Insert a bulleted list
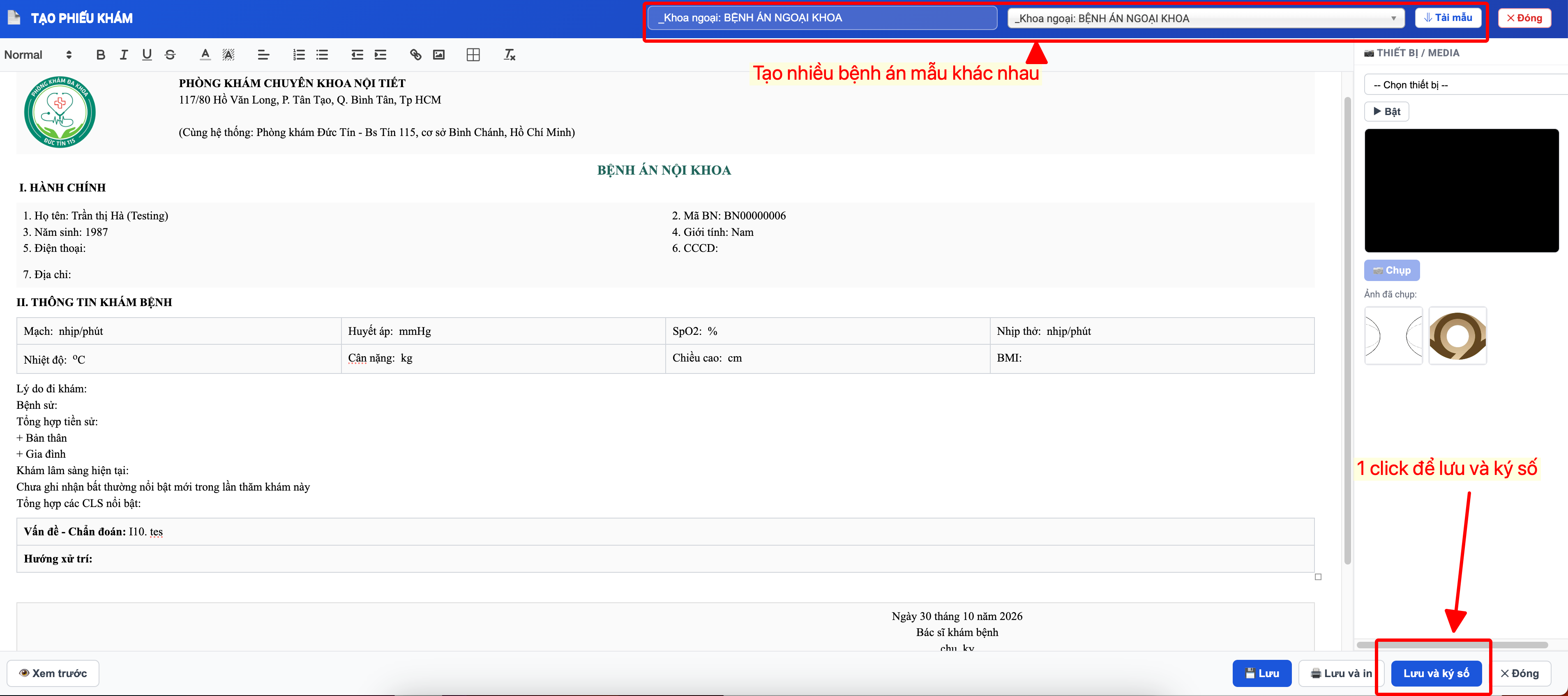This screenshot has width=1568, height=696. tap(322, 55)
